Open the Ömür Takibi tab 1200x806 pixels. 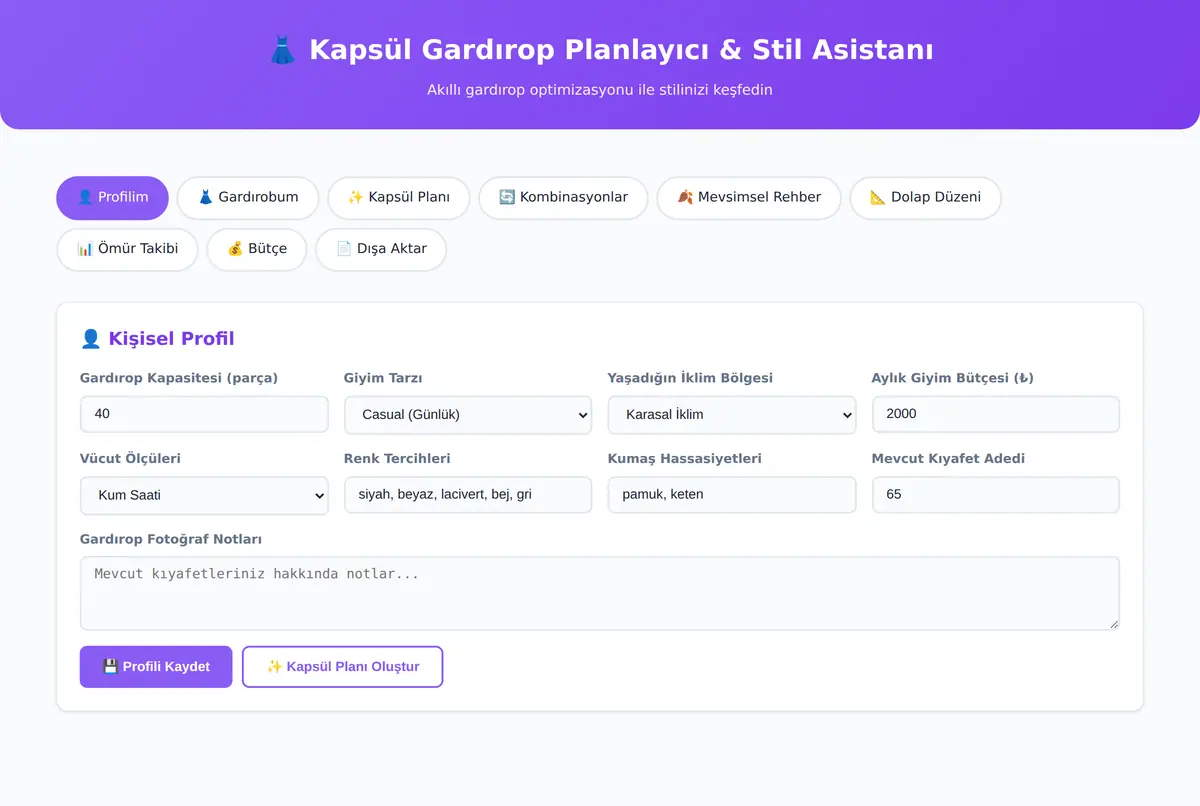pyautogui.click(x=127, y=249)
